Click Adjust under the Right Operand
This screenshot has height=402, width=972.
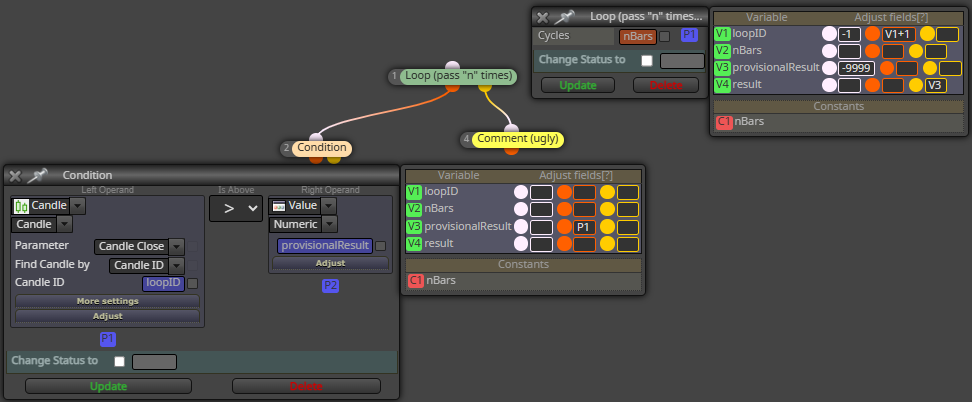pos(330,263)
